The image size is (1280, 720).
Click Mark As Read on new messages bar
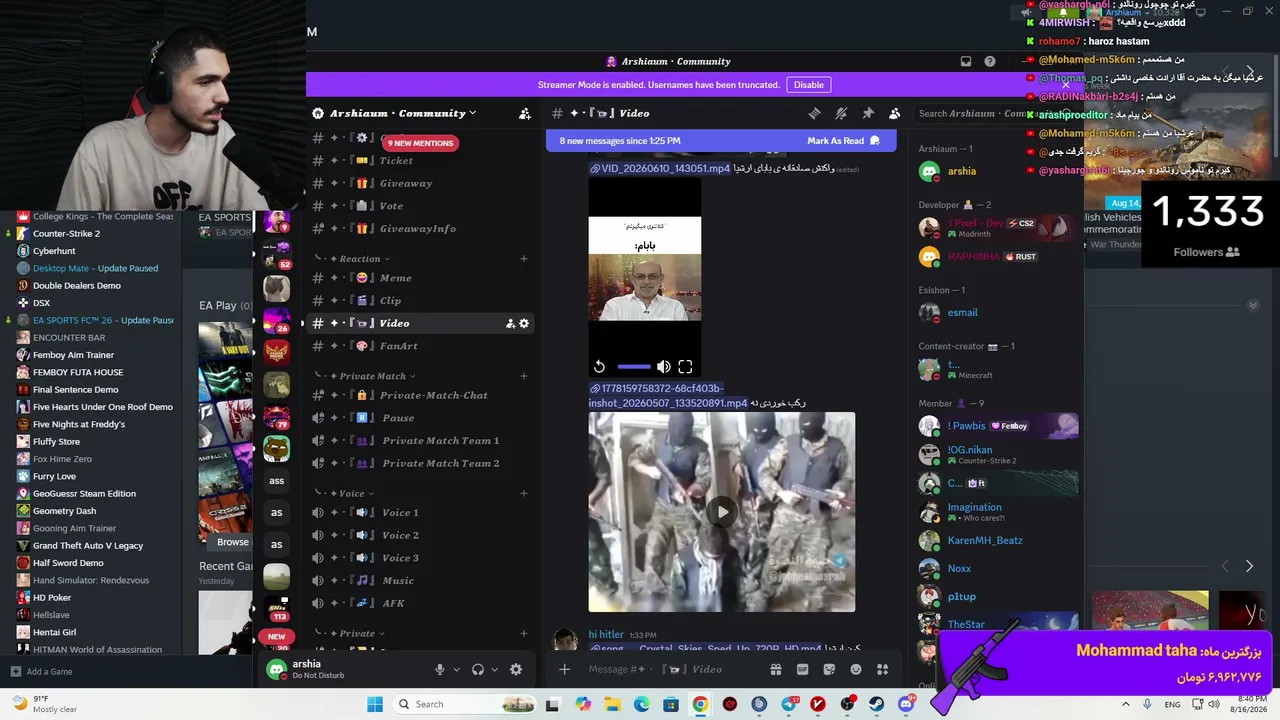click(844, 141)
